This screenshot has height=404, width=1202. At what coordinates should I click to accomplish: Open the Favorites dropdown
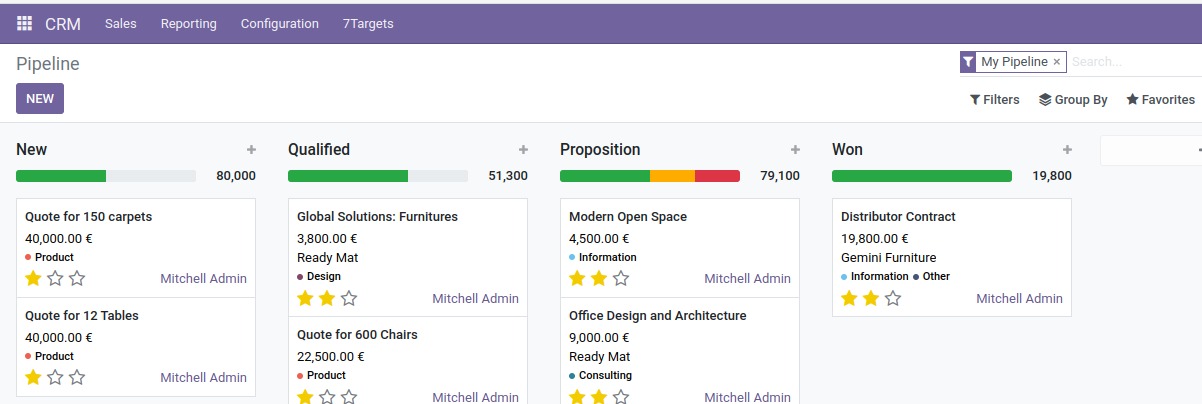point(1160,100)
